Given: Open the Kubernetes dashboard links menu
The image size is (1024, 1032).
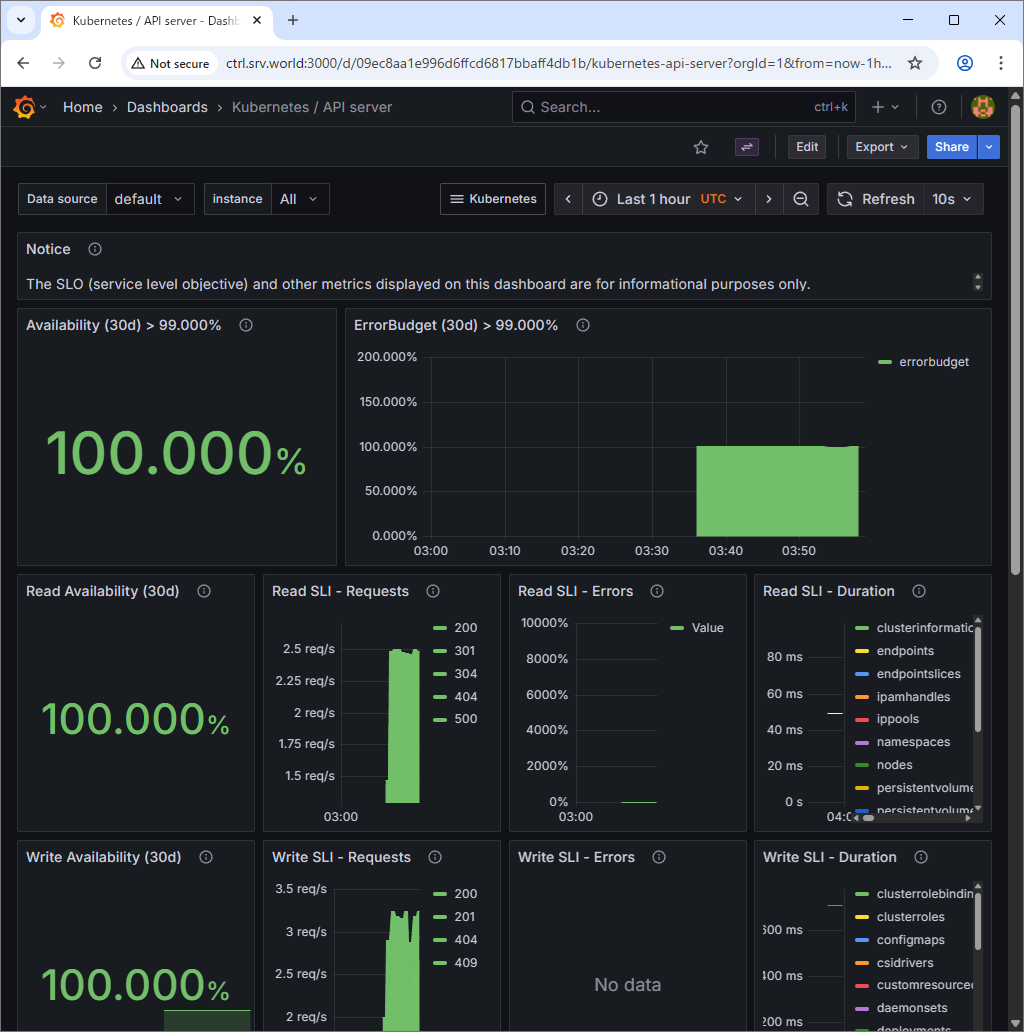Looking at the screenshot, I should [493, 199].
